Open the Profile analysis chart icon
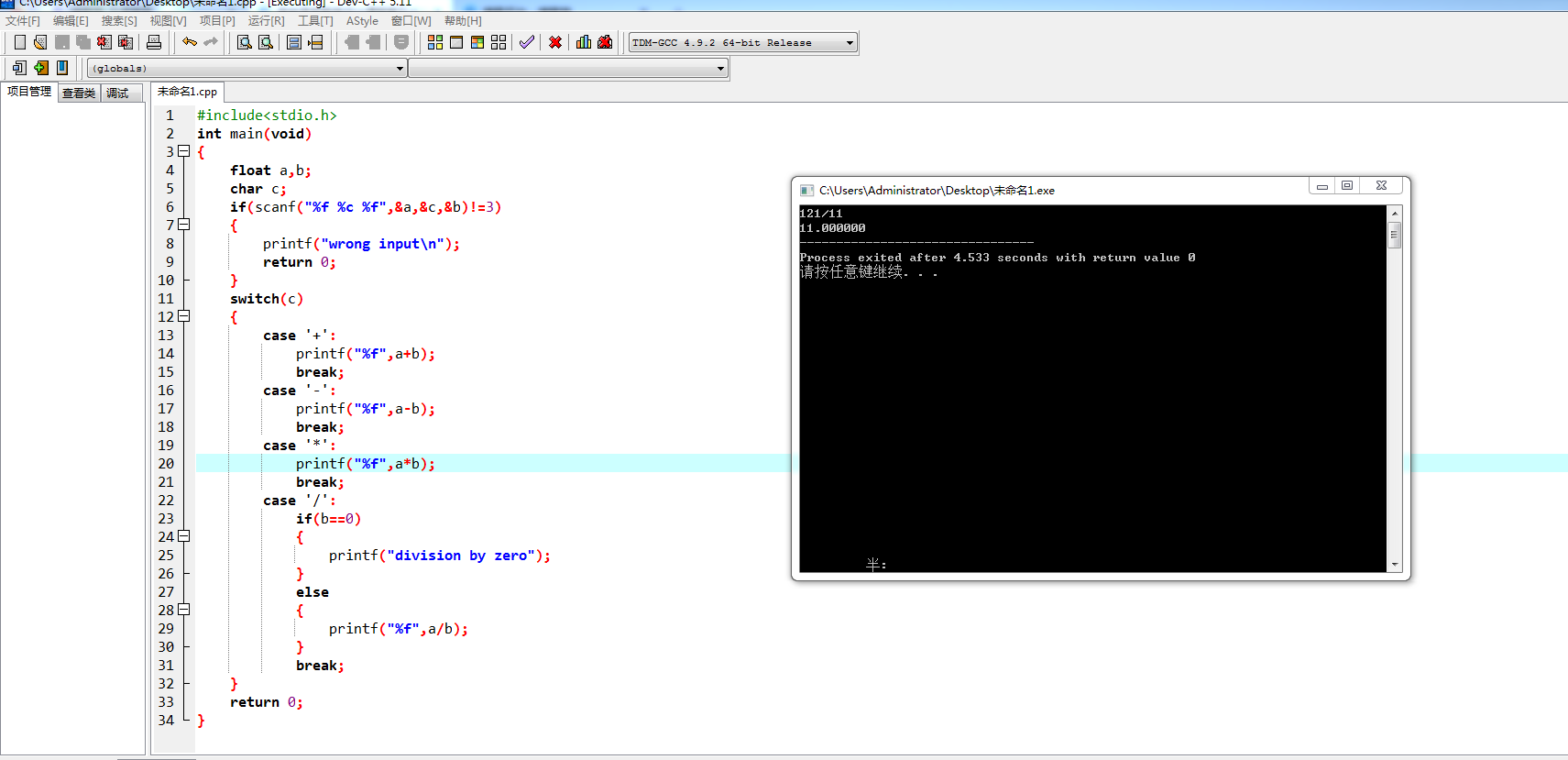This screenshot has width=1568, height=760. (584, 42)
